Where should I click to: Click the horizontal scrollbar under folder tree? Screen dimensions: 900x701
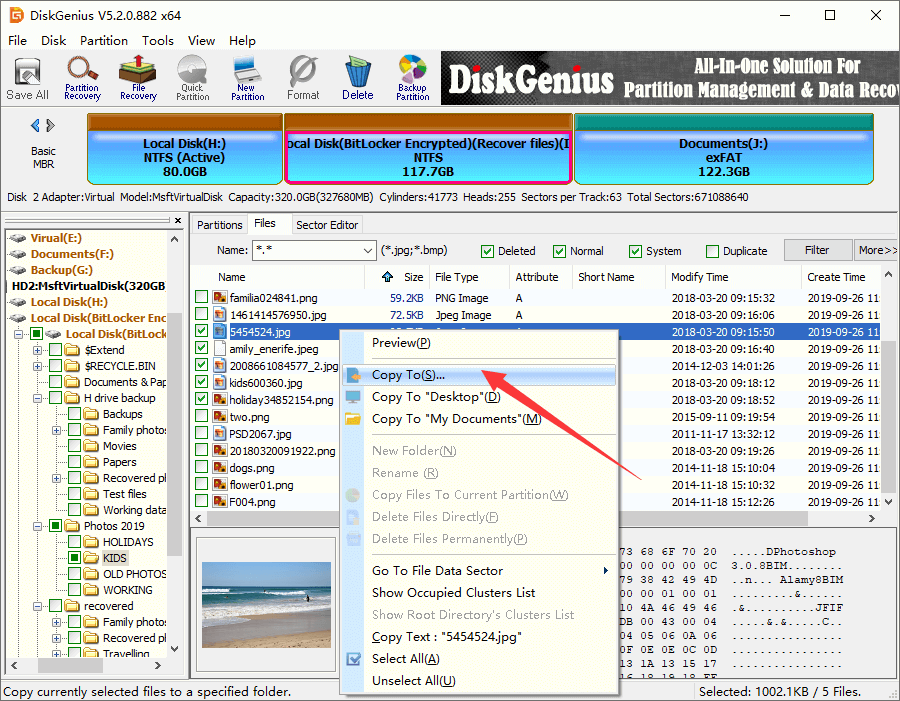click(90, 666)
